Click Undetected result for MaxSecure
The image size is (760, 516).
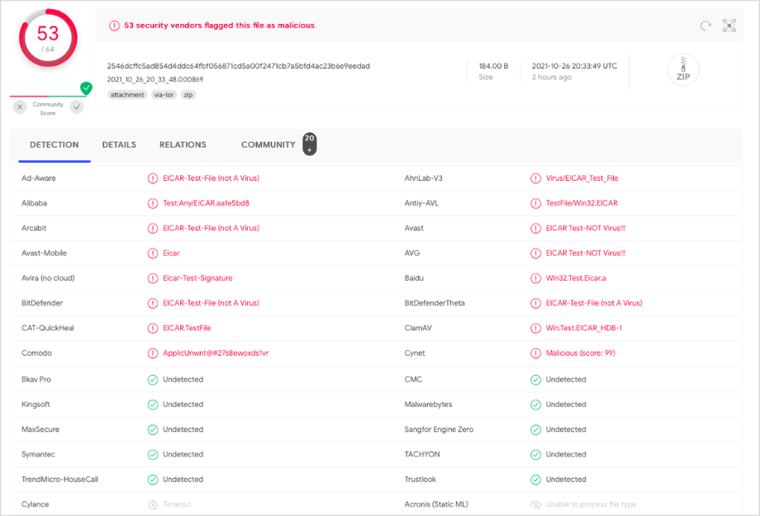point(183,430)
